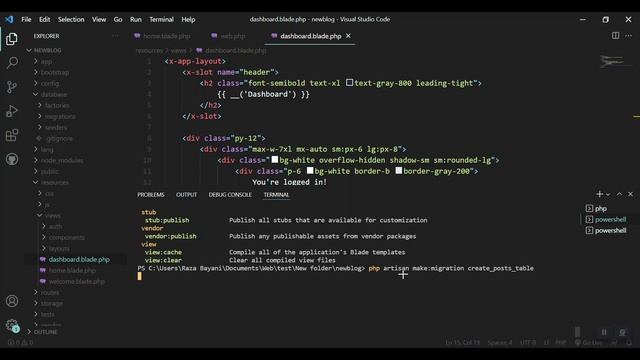Collapse the resources folder
This screenshot has height=360, width=640.
[x=55, y=183]
